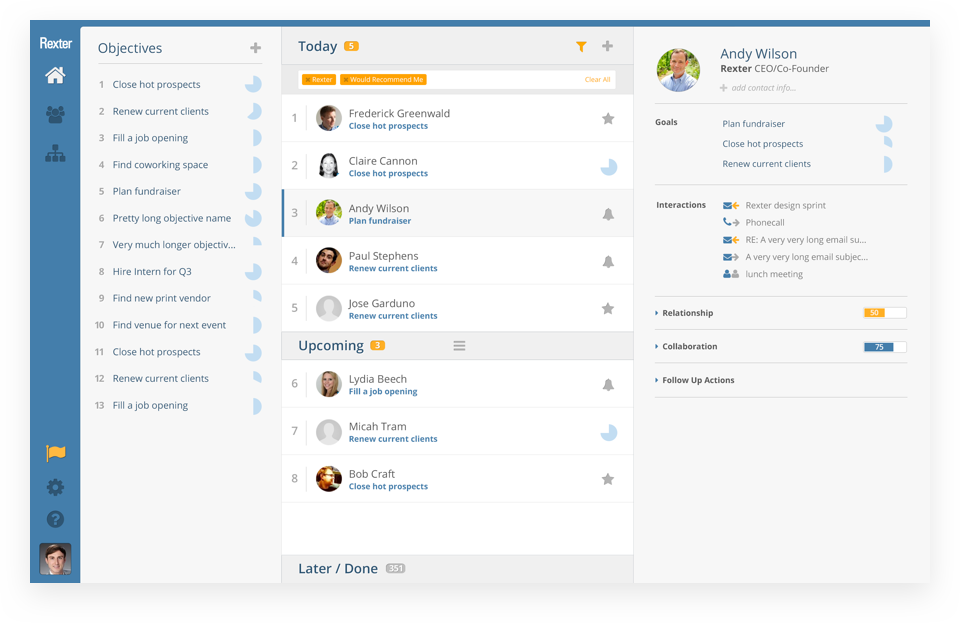This screenshot has width=960, height=623.
Task: Click the Today count badge showing 5
Action: [351, 46]
